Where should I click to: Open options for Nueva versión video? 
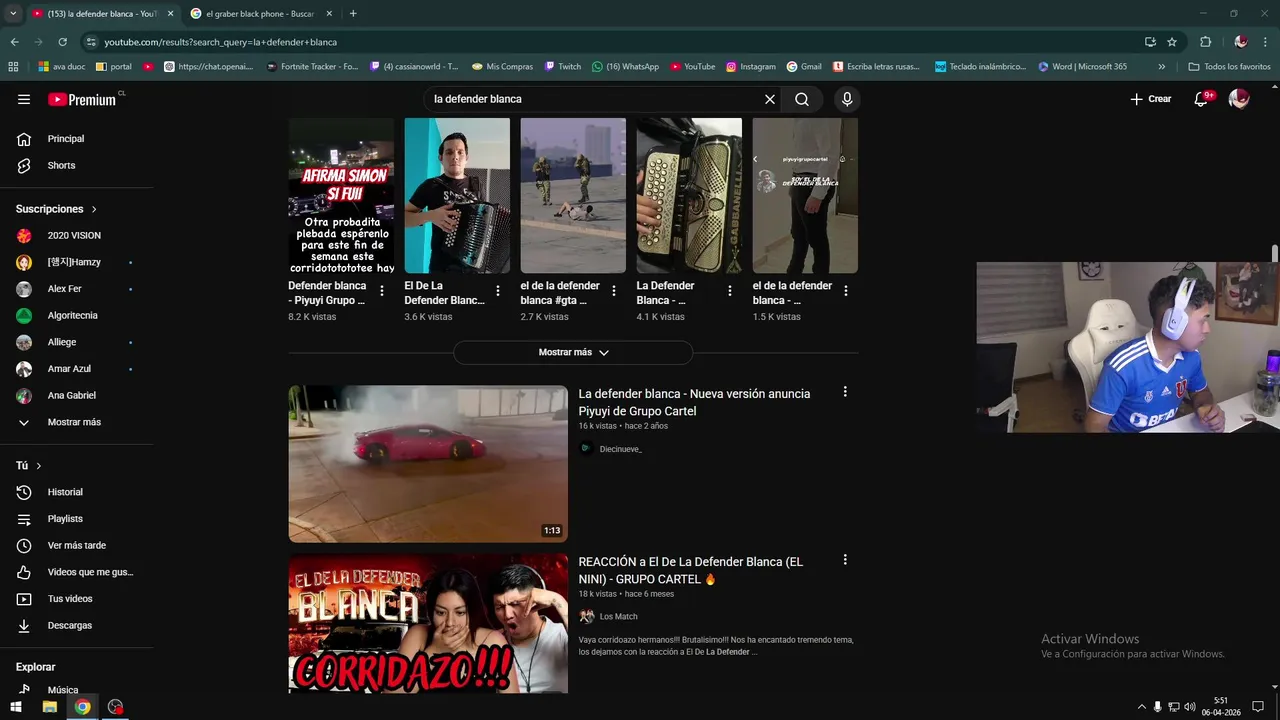pos(845,392)
